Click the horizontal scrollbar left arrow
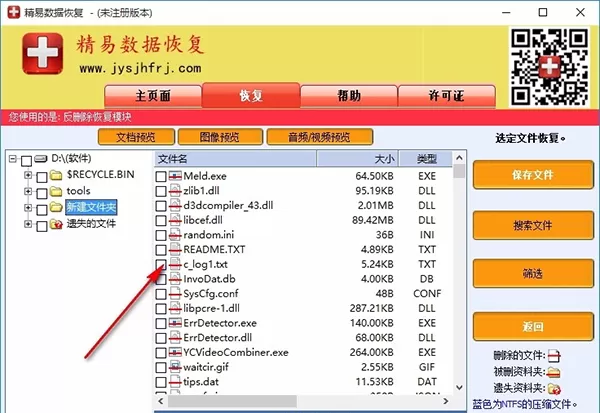The height and width of the screenshot is (413, 600). coord(161,401)
